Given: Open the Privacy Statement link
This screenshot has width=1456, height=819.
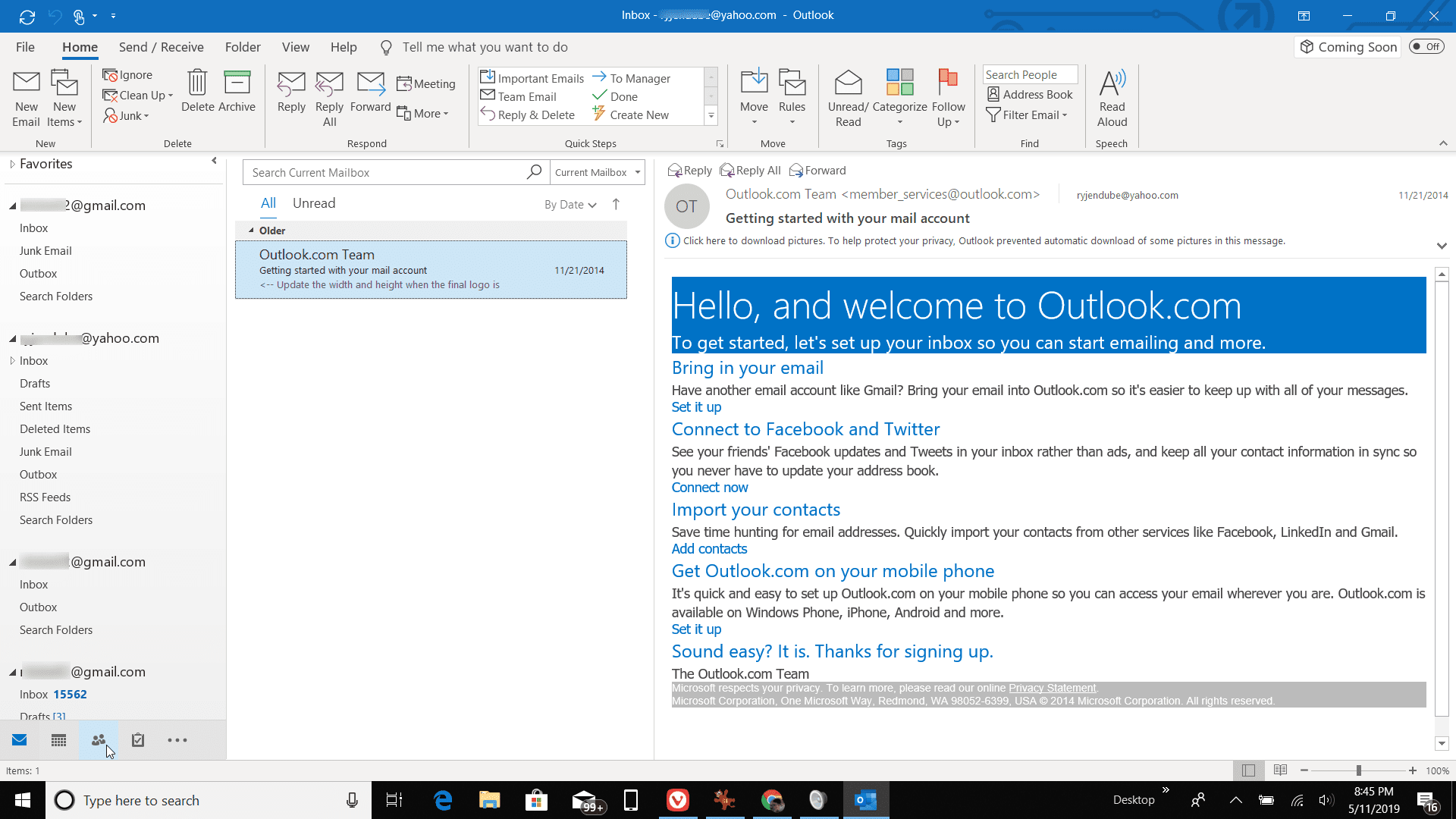Looking at the screenshot, I should [x=1052, y=688].
